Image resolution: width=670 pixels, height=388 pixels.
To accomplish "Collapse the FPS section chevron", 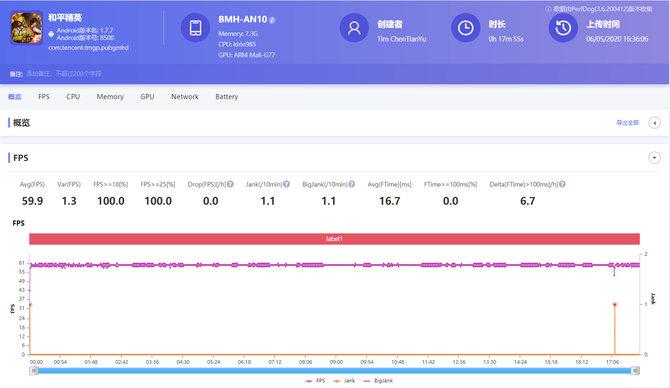I will [x=654, y=158].
